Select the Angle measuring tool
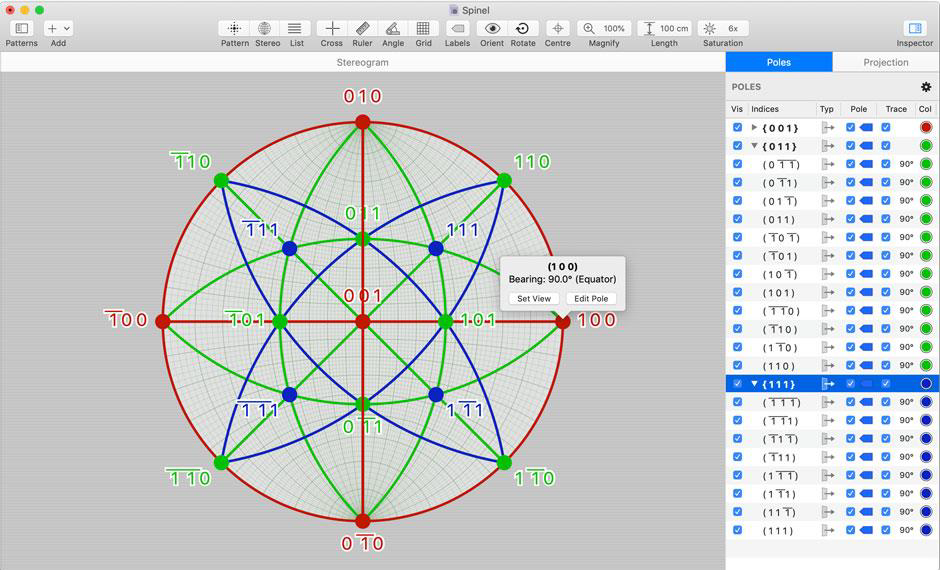This screenshot has width=940, height=570. coord(393,28)
